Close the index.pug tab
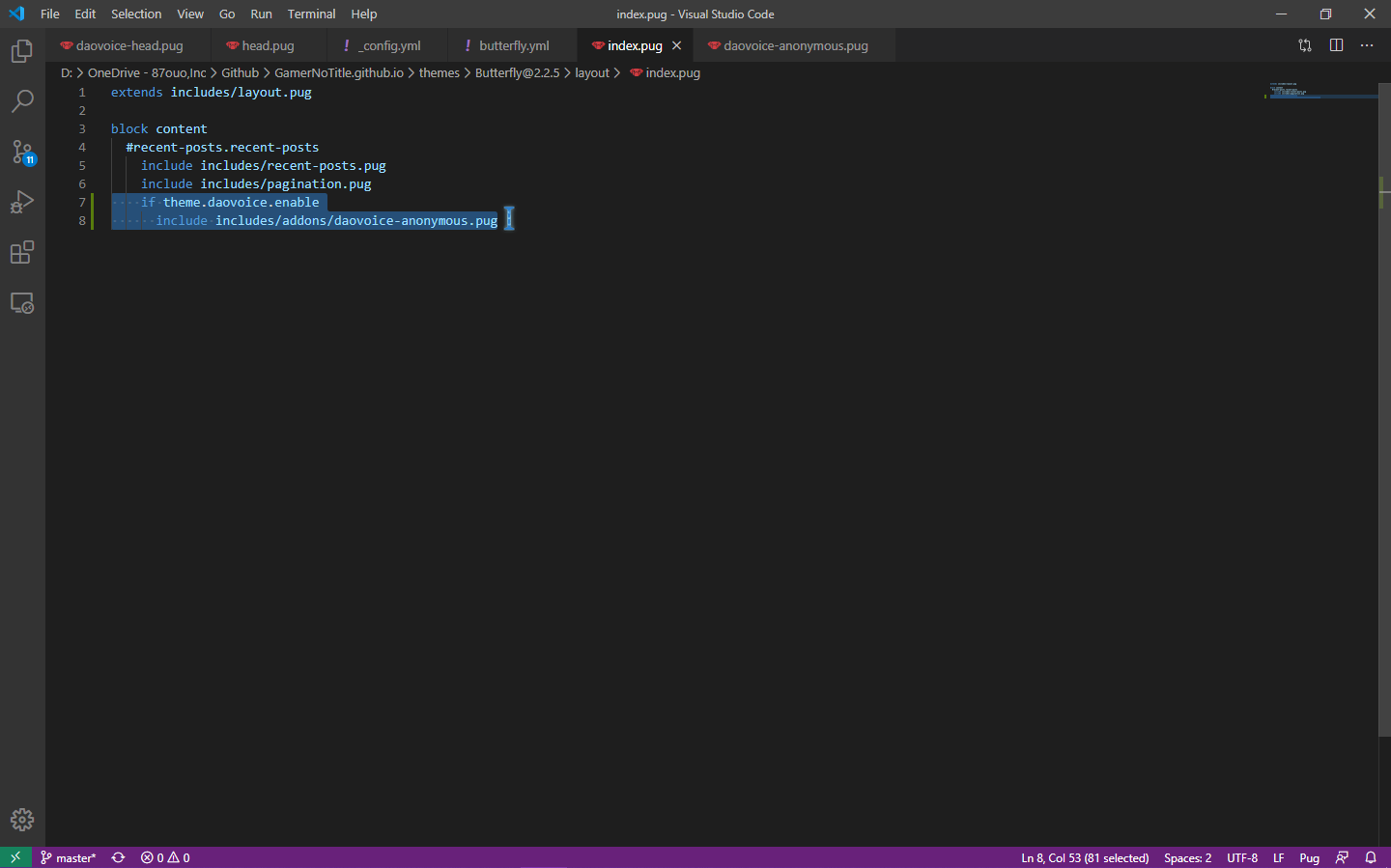The image size is (1391, 868). tap(677, 45)
